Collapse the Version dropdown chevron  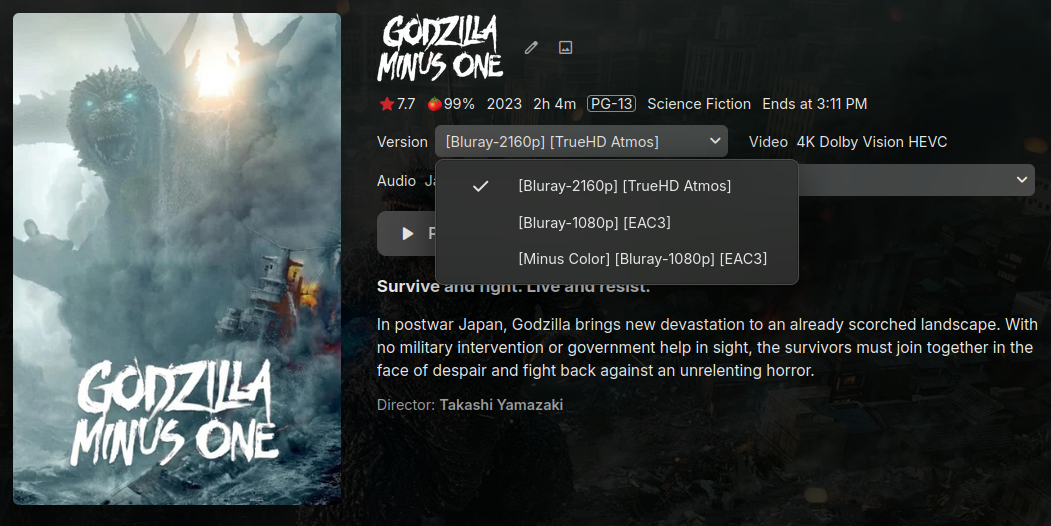point(715,141)
